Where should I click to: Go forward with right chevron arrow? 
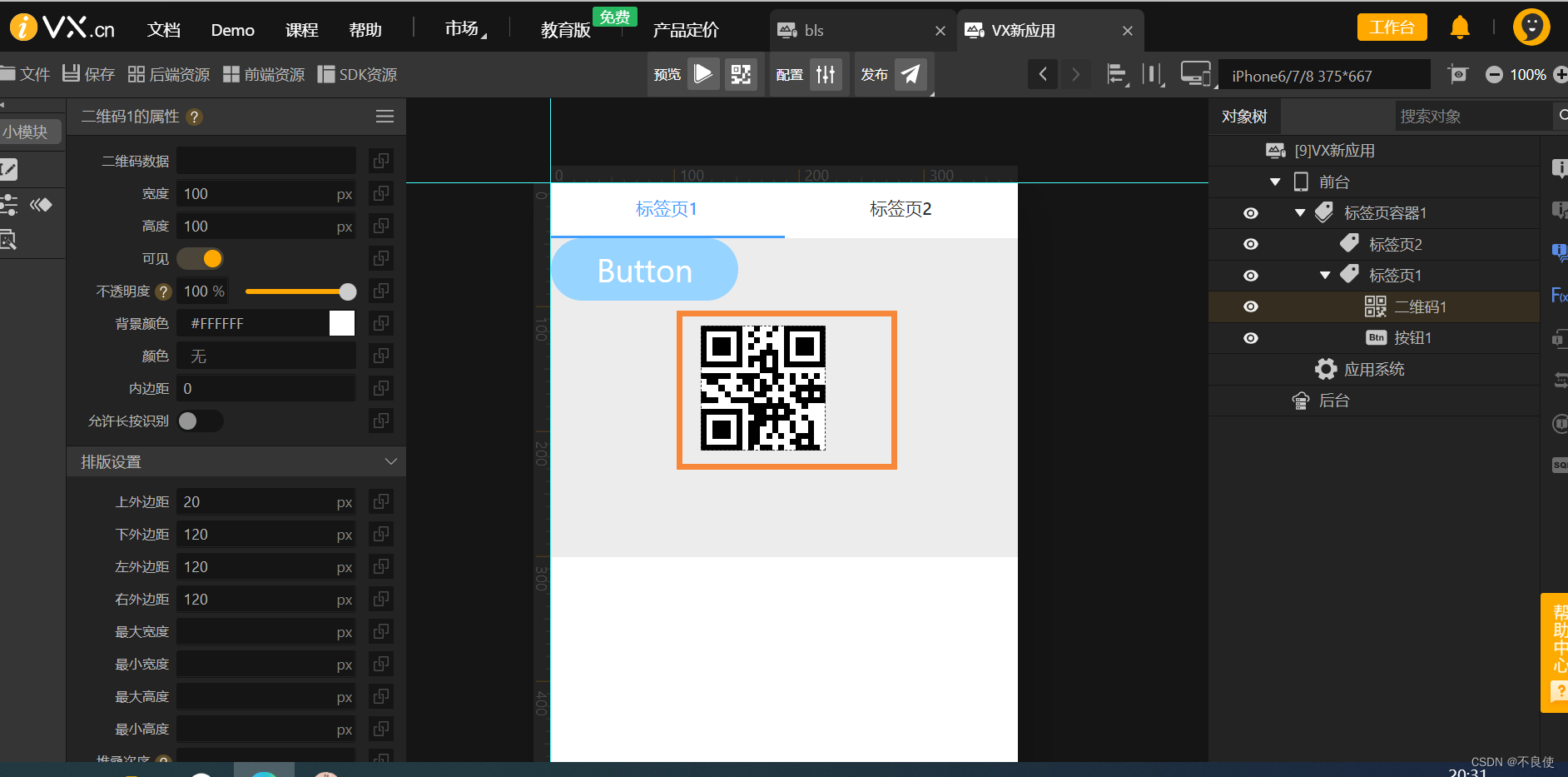tap(1075, 75)
